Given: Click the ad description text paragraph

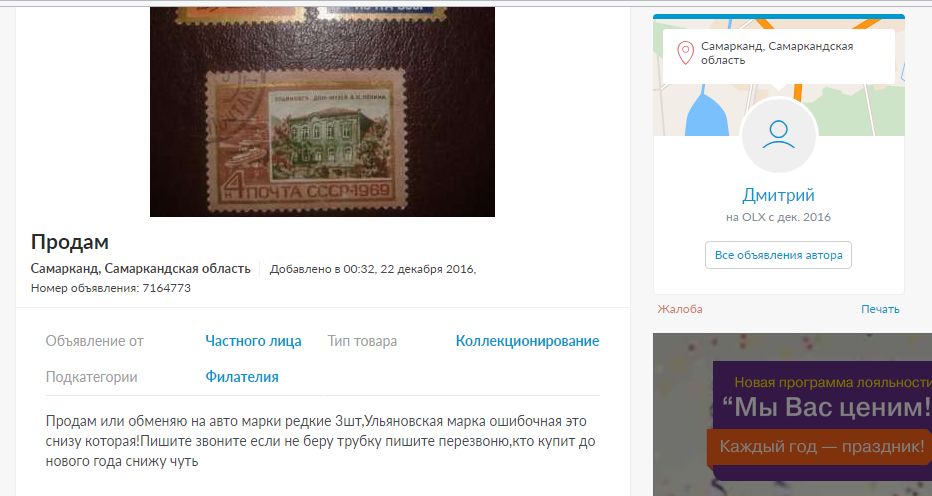Looking at the screenshot, I should point(320,441).
